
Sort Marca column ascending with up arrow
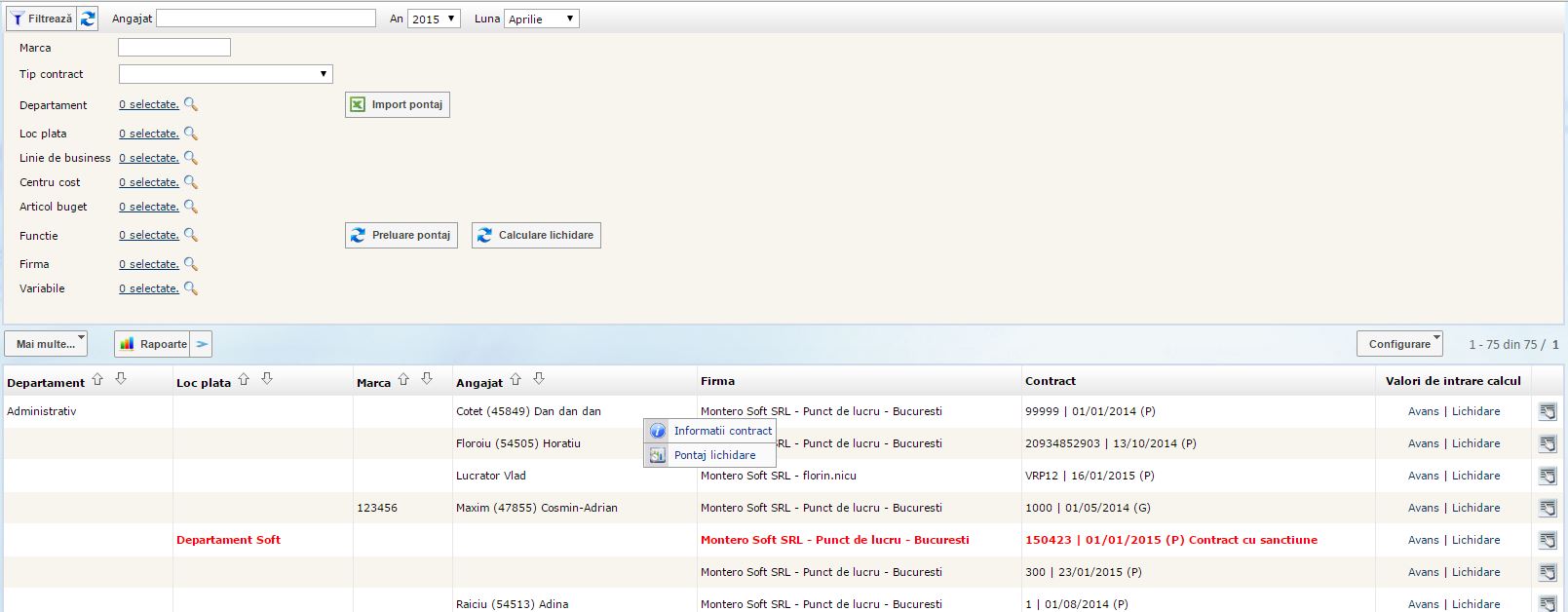click(x=403, y=380)
